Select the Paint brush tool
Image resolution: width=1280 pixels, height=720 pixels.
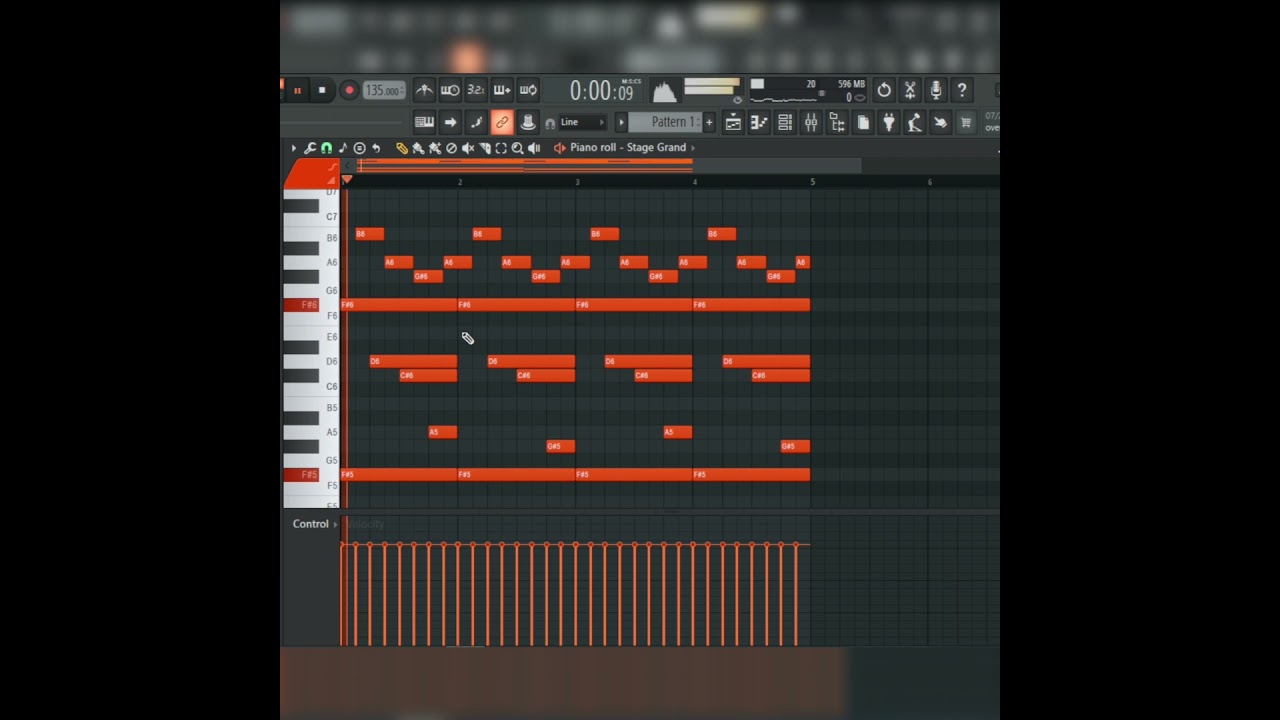point(418,148)
